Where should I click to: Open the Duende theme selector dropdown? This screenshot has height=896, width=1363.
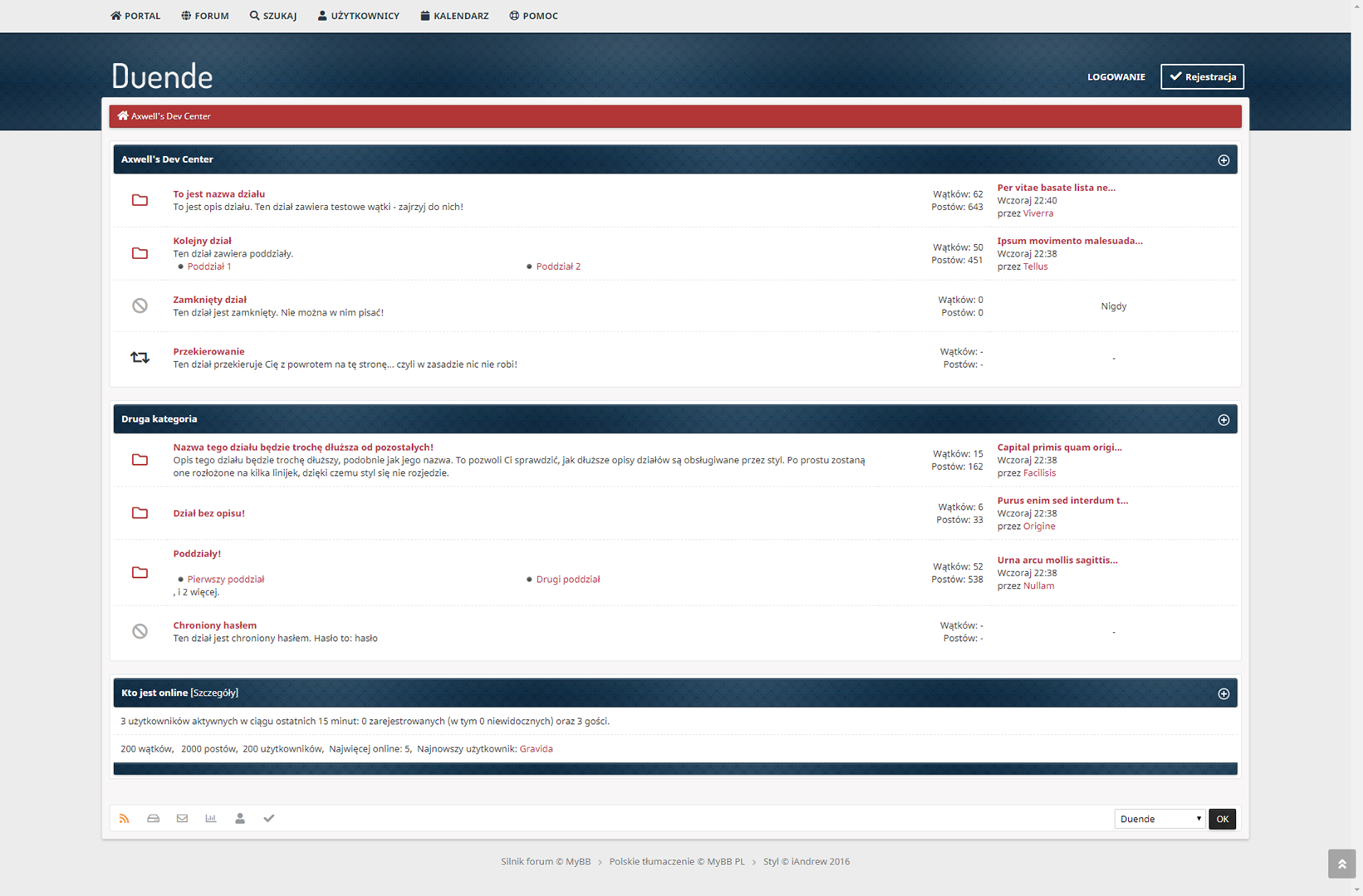coord(1160,819)
